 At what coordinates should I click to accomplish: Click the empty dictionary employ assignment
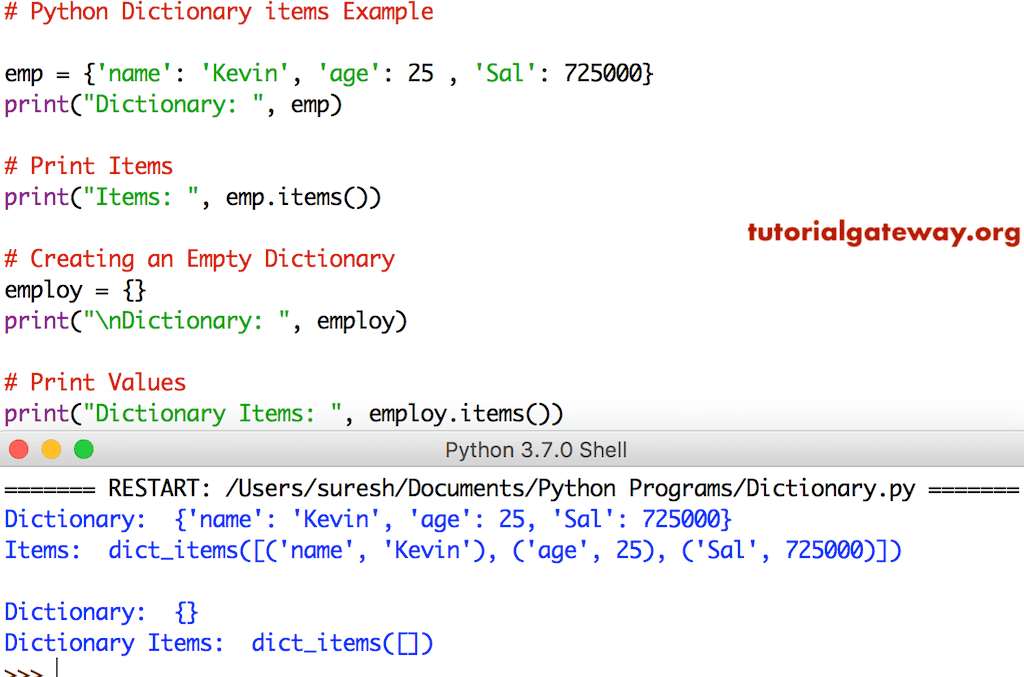77,289
